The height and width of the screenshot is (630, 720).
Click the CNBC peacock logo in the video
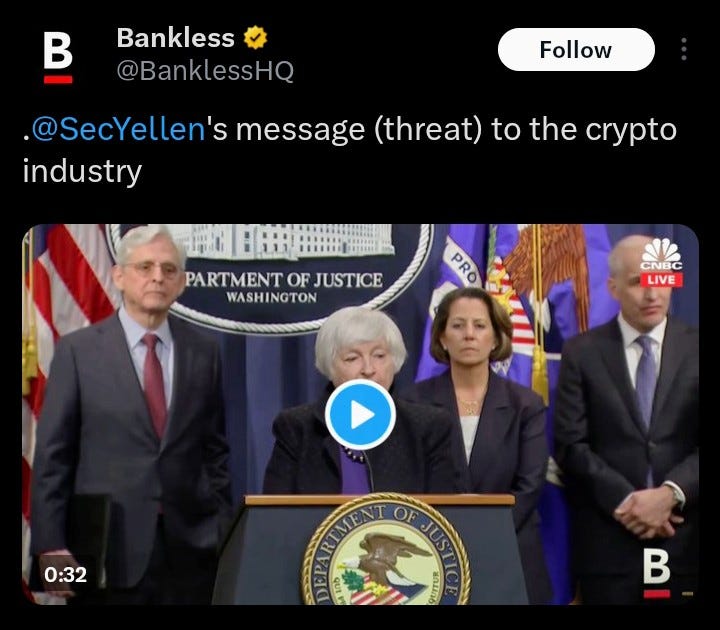tap(661, 254)
